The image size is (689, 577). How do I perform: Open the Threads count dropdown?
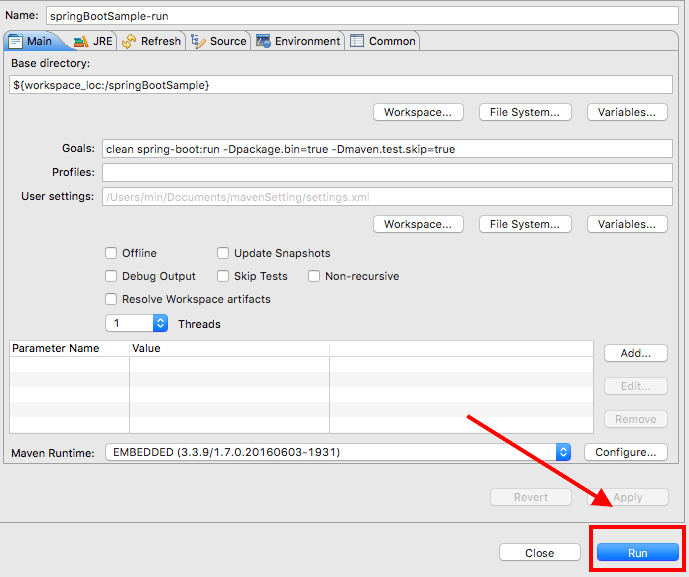(x=160, y=323)
